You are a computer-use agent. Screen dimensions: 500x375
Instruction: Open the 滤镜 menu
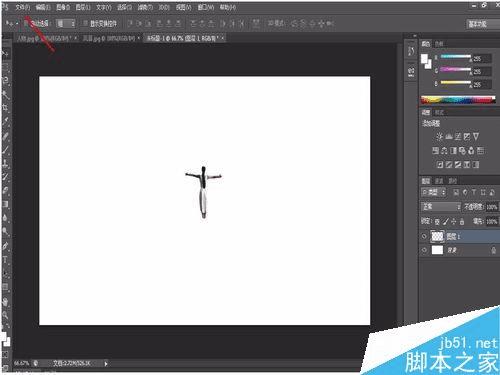[x=145, y=7]
